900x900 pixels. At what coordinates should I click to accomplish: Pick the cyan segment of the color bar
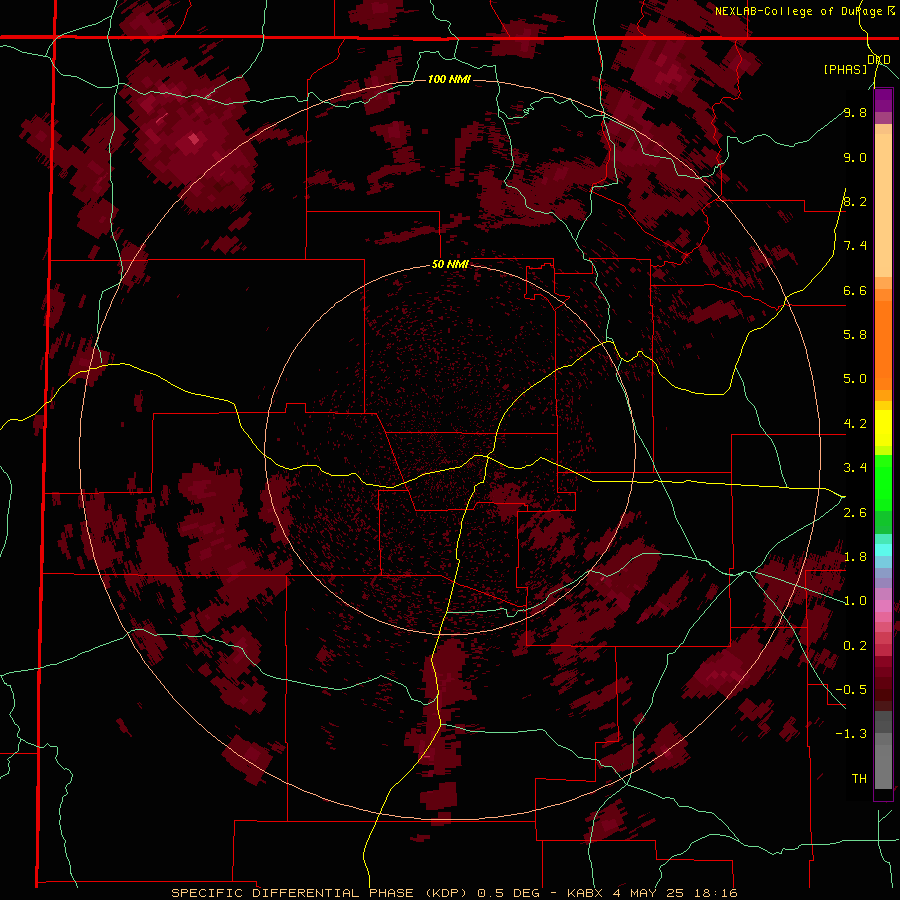[883, 550]
